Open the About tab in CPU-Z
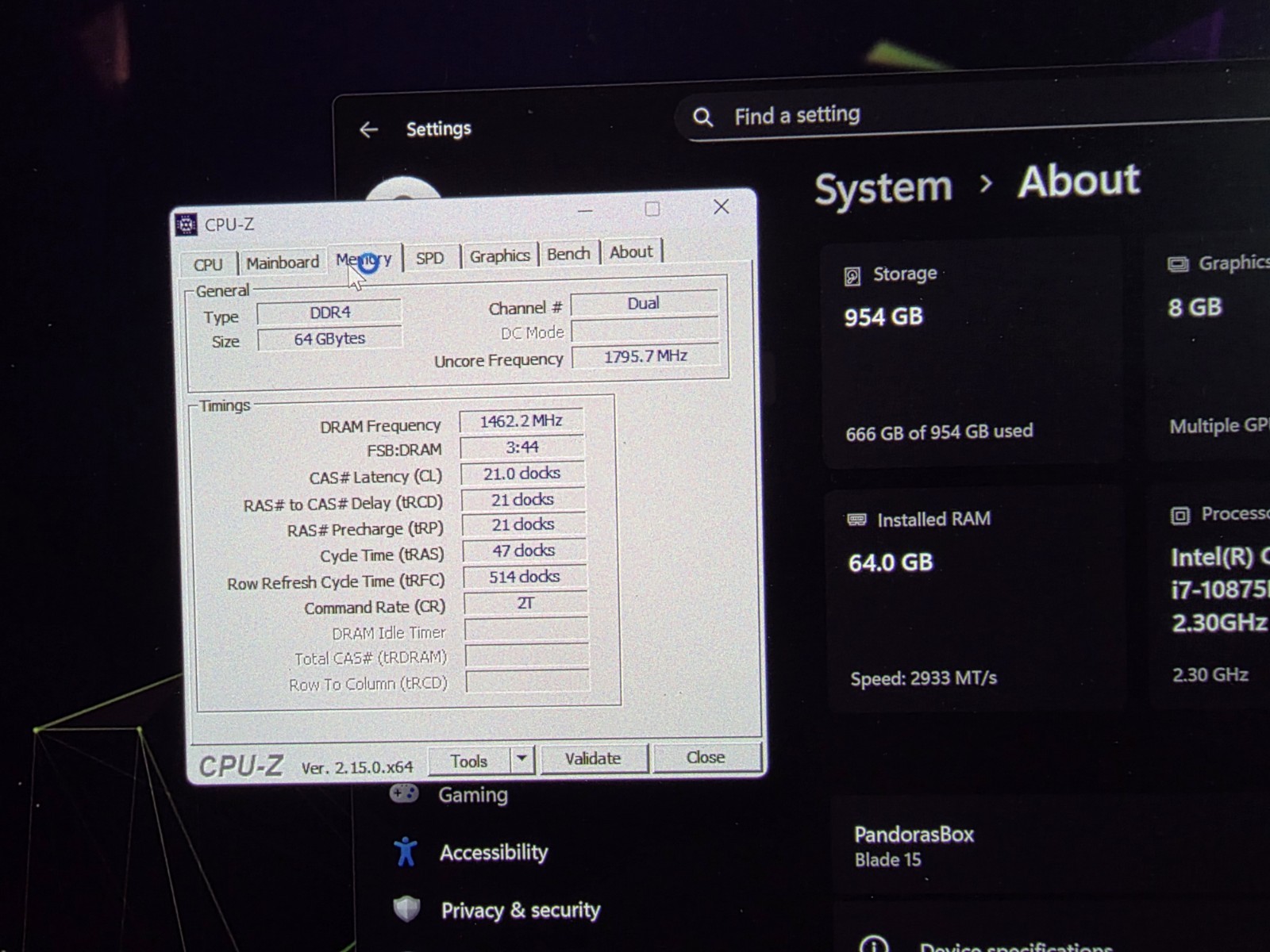Viewport: 1270px width, 952px height. (x=631, y=252)
